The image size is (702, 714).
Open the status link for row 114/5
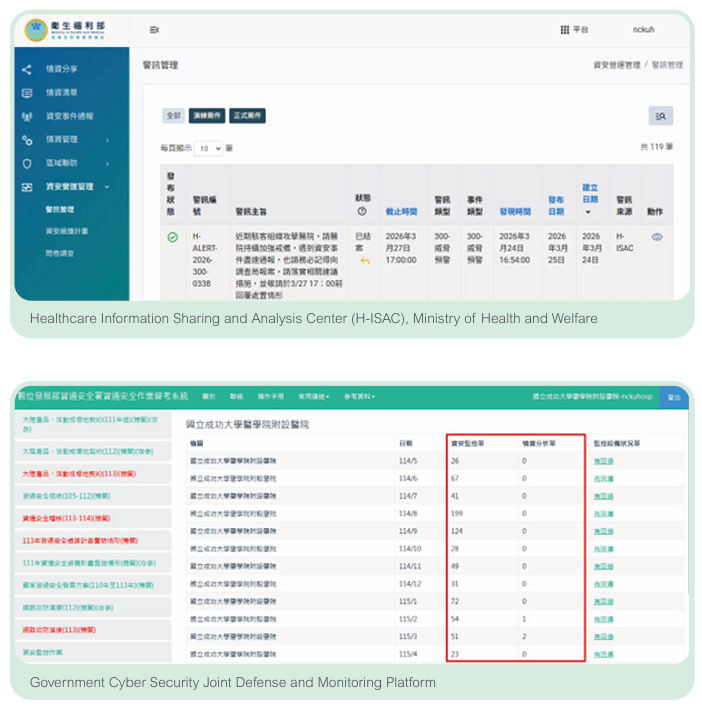pyautogui.click(x=603, y=461)
